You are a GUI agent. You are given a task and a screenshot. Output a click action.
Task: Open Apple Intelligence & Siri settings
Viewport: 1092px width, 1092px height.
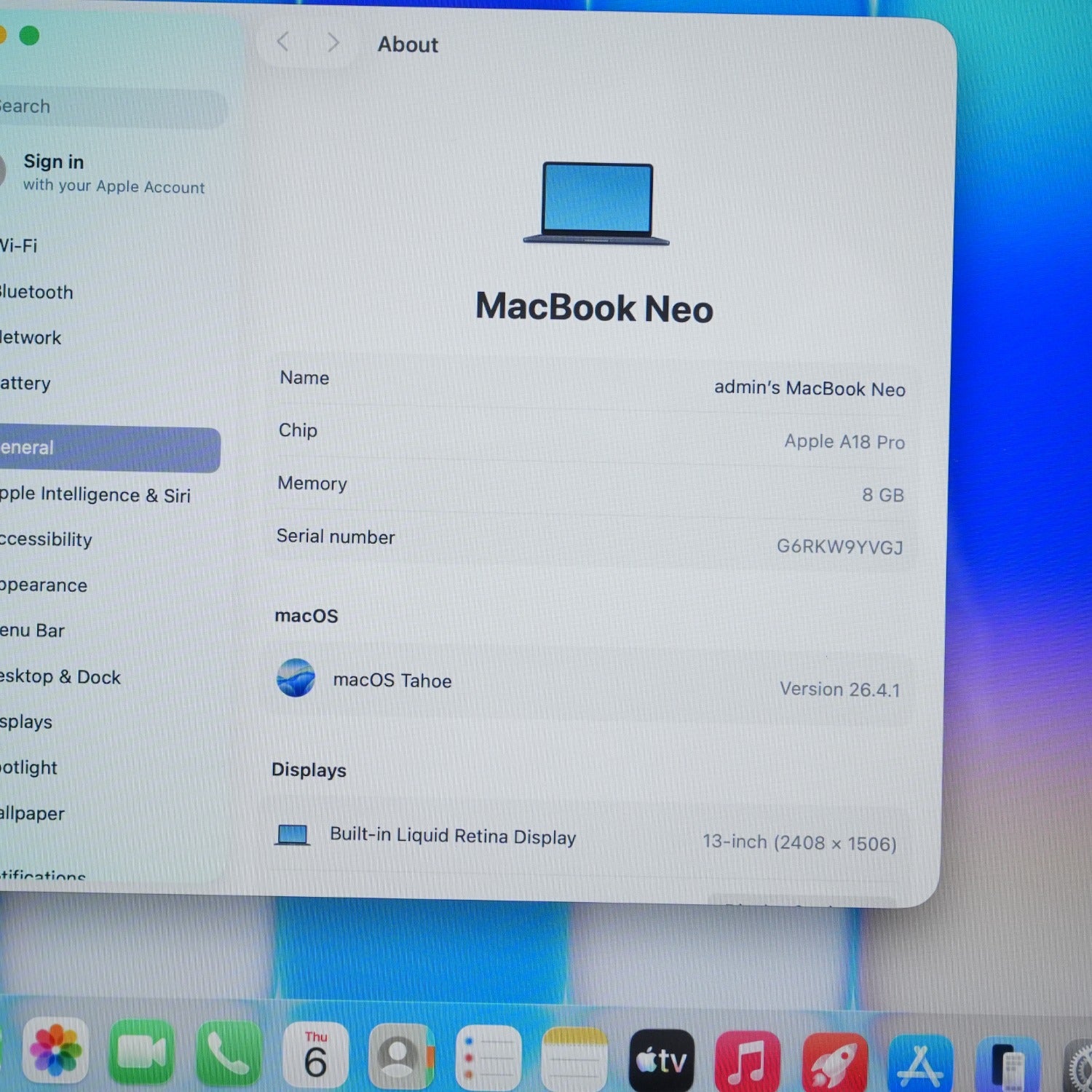95,495
